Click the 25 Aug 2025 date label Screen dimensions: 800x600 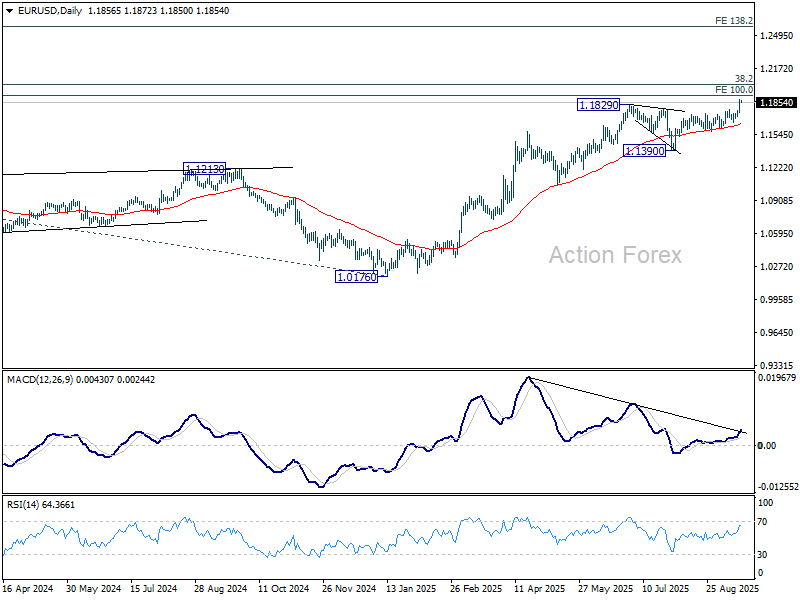click(733, 589)
